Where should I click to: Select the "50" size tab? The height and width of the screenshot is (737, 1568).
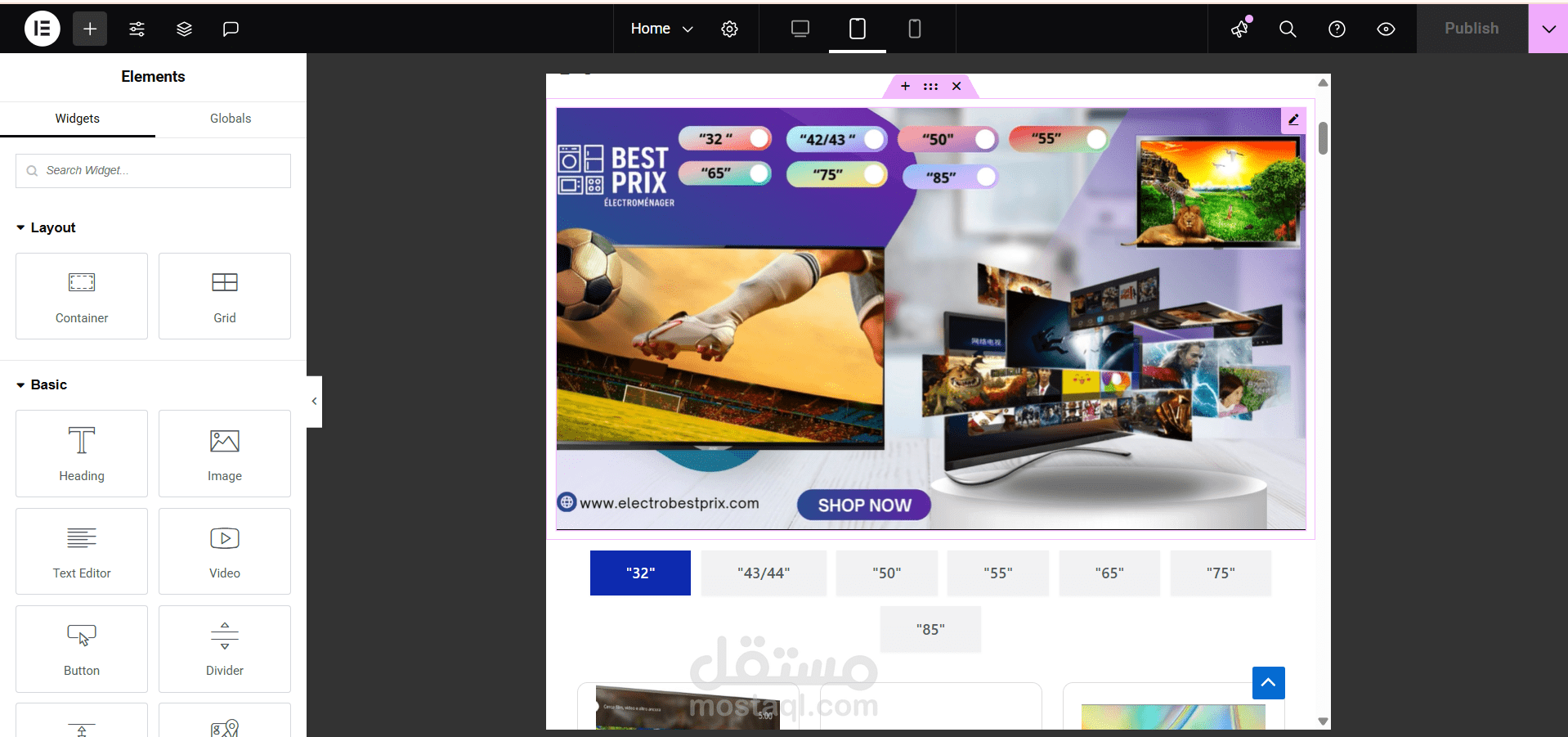pos(887,573)
